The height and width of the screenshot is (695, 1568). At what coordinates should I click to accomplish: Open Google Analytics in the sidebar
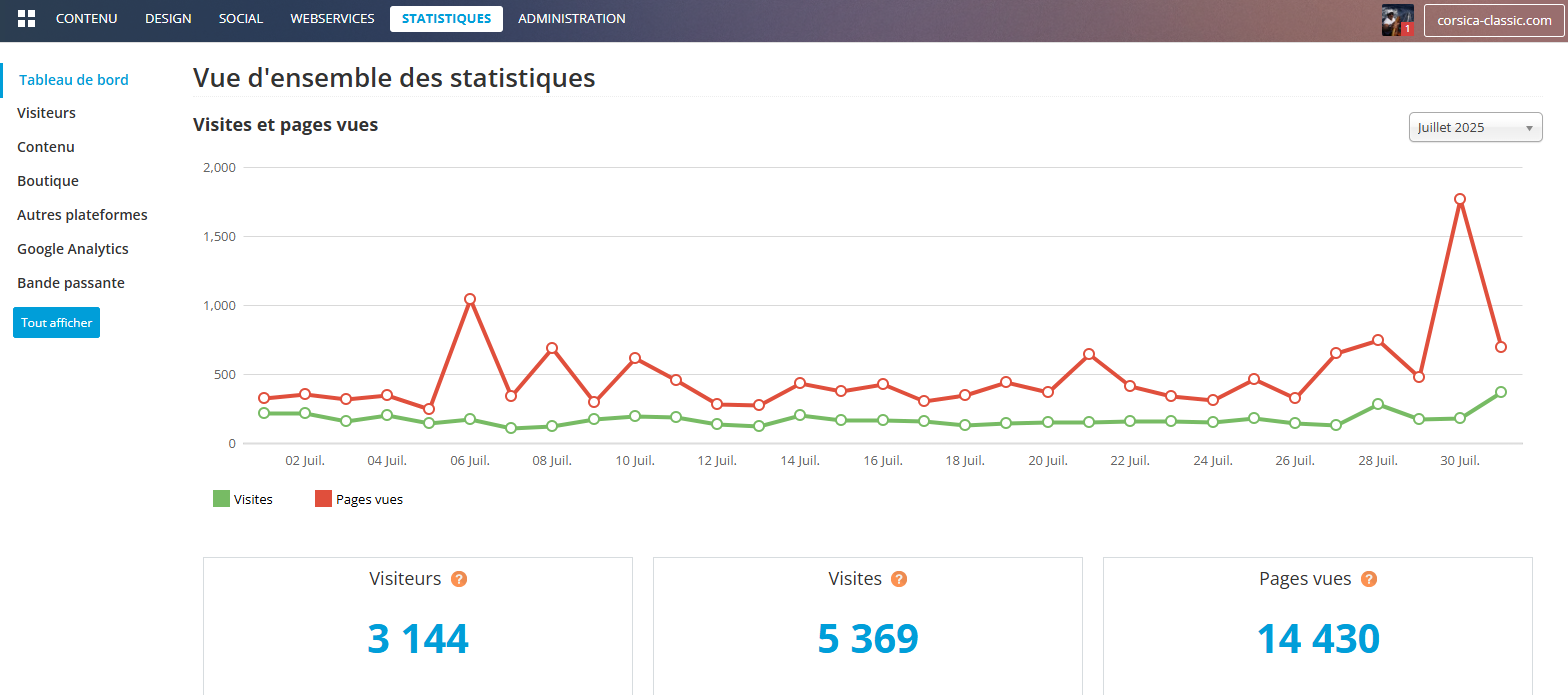coord(73,249)
